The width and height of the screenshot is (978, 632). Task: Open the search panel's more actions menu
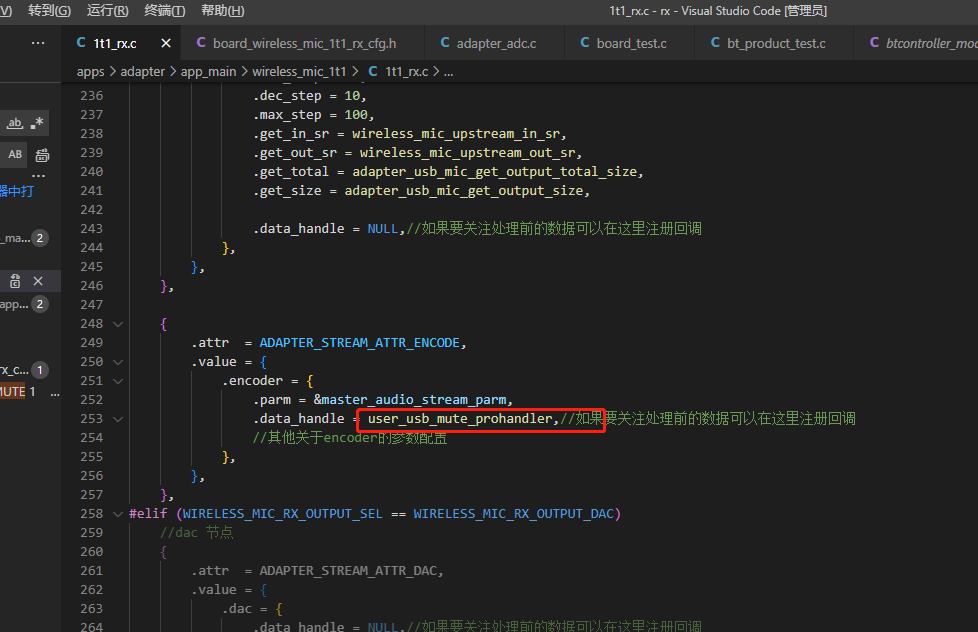click(38, 43)
